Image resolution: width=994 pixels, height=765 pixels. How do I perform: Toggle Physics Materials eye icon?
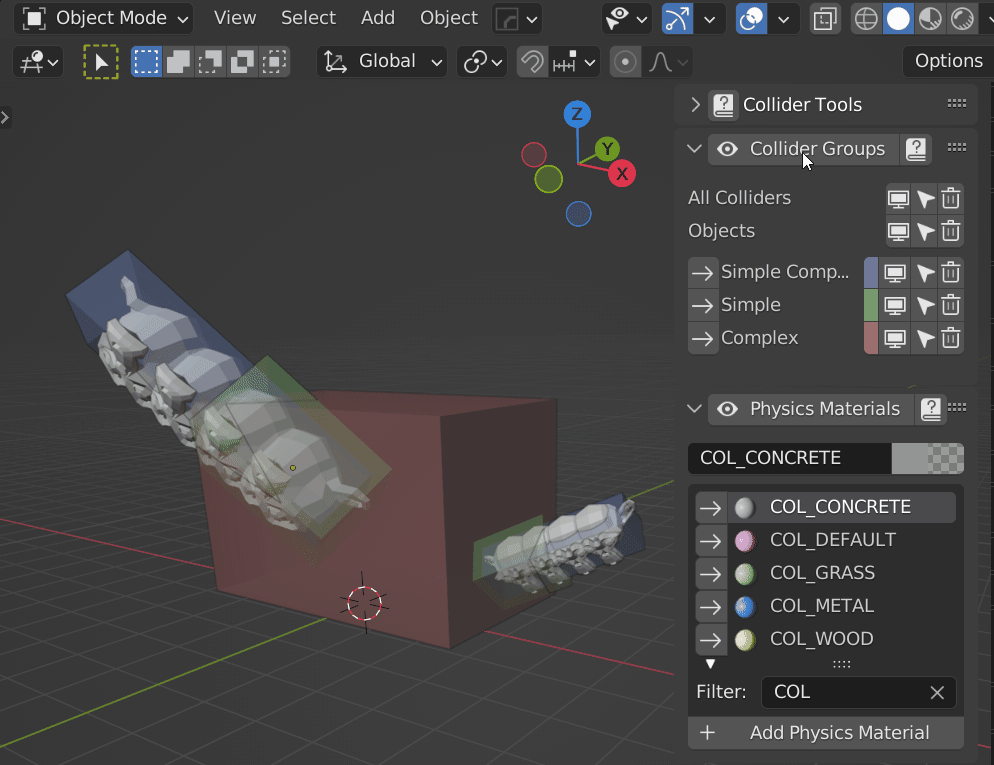pos(727,408)
